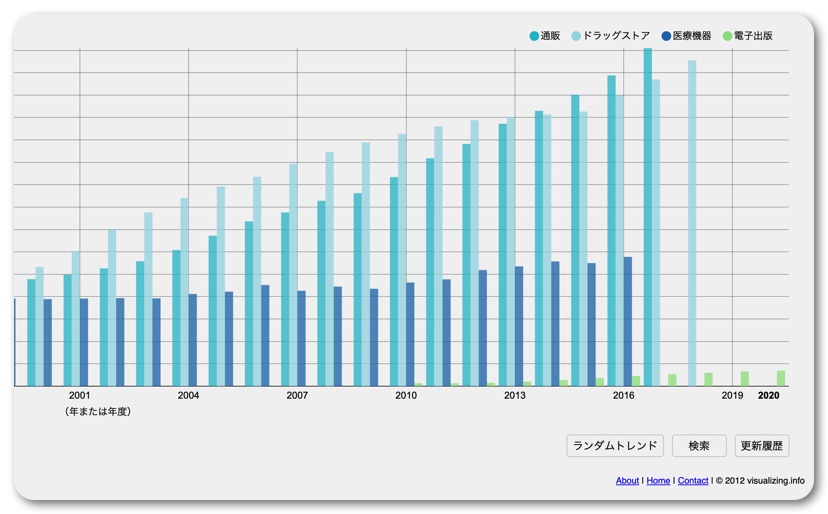This screenshot has width=828, height=514.
Task: Open the About link
Action: (x=627, y=481)
